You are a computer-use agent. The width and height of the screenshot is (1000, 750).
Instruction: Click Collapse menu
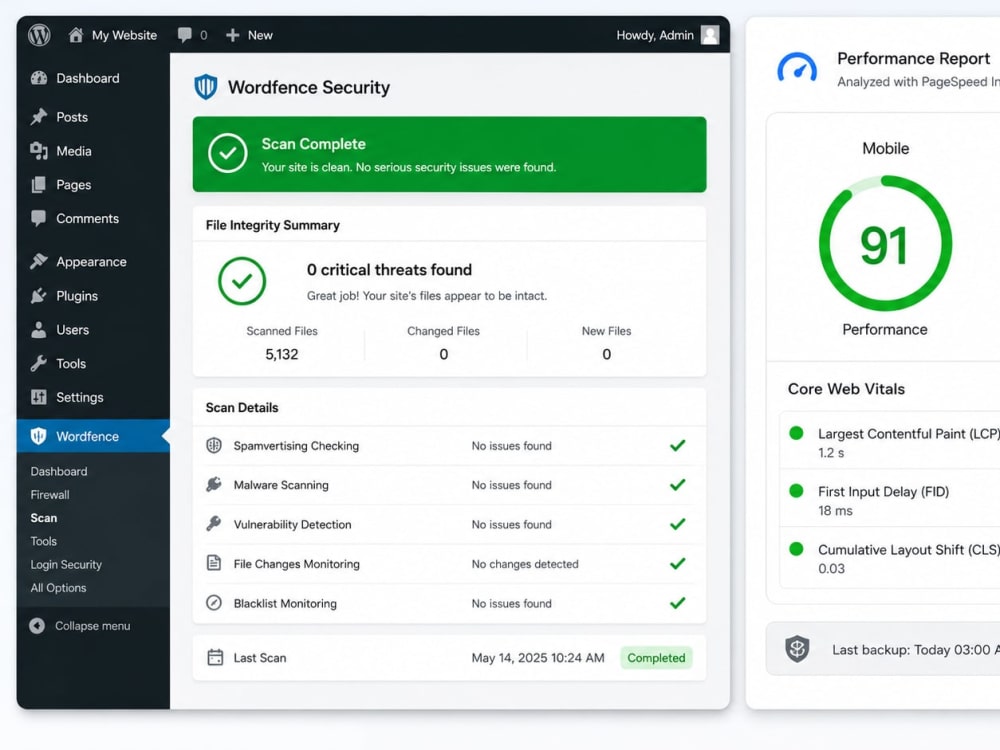(80, 626)
